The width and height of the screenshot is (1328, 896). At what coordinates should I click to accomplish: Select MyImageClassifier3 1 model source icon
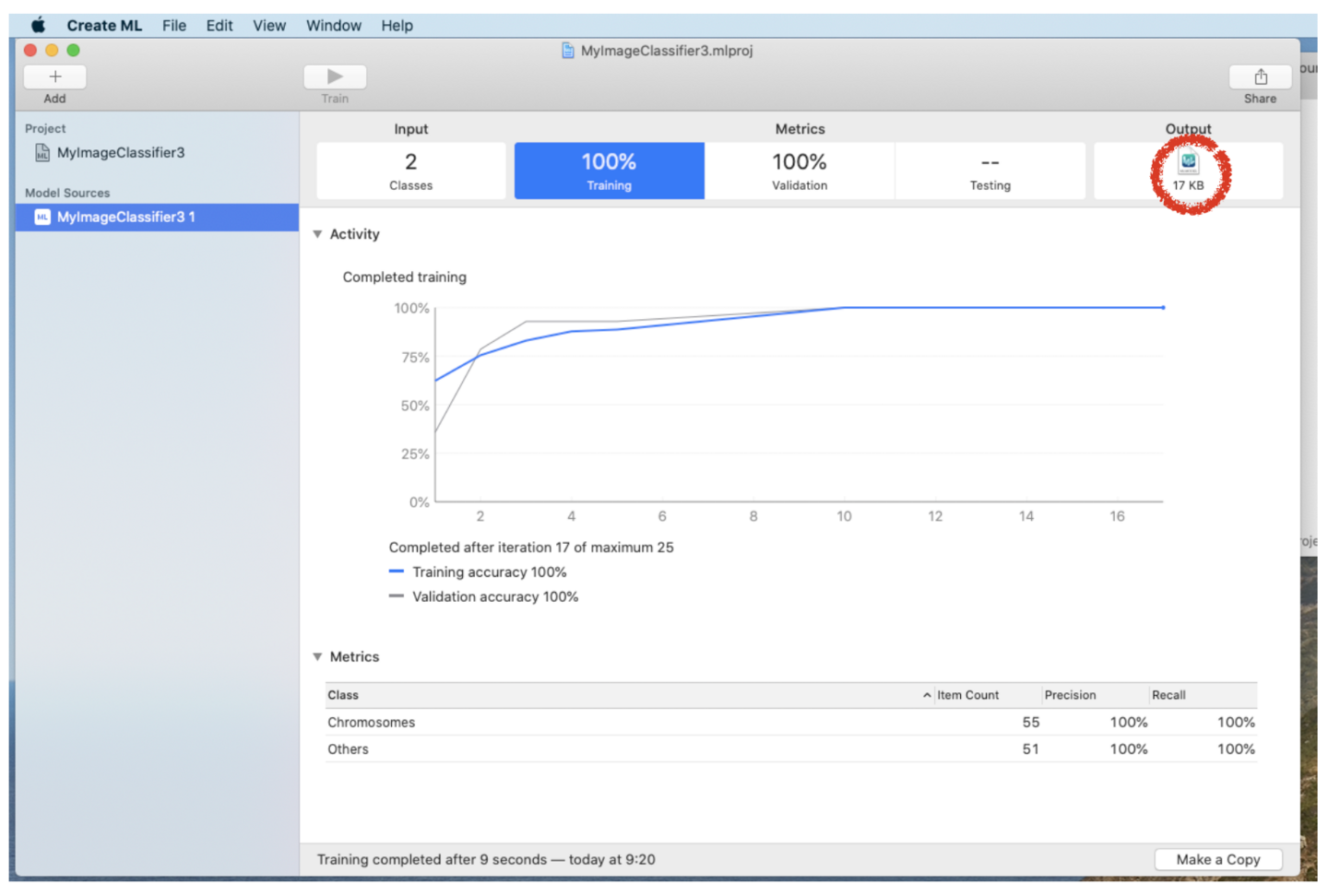tap(42, 217)
